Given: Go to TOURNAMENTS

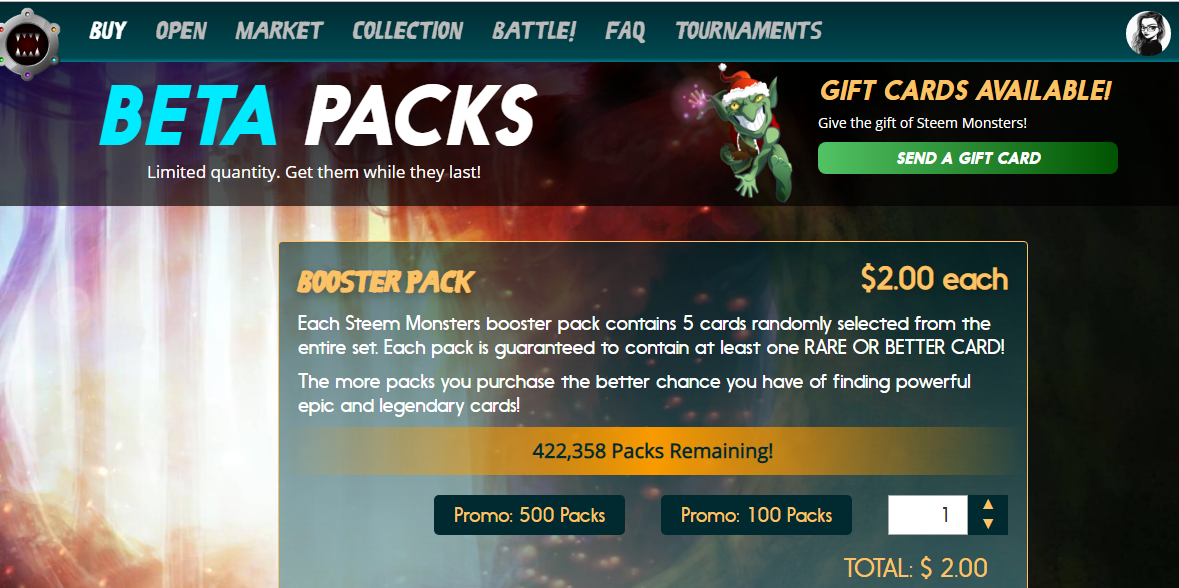Looking at the screenshot, I should (748, 31).
